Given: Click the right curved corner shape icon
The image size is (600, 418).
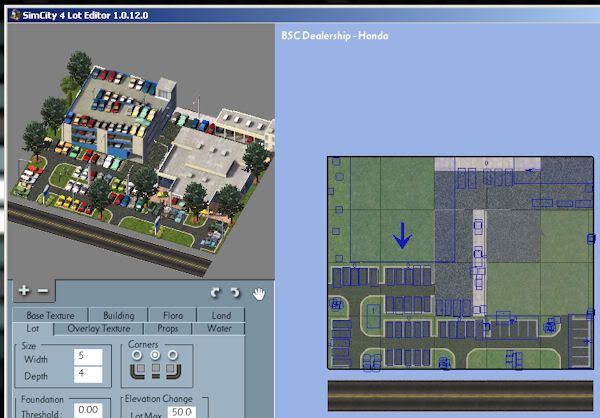Looking at the screenshot, I should pos(173,371).
